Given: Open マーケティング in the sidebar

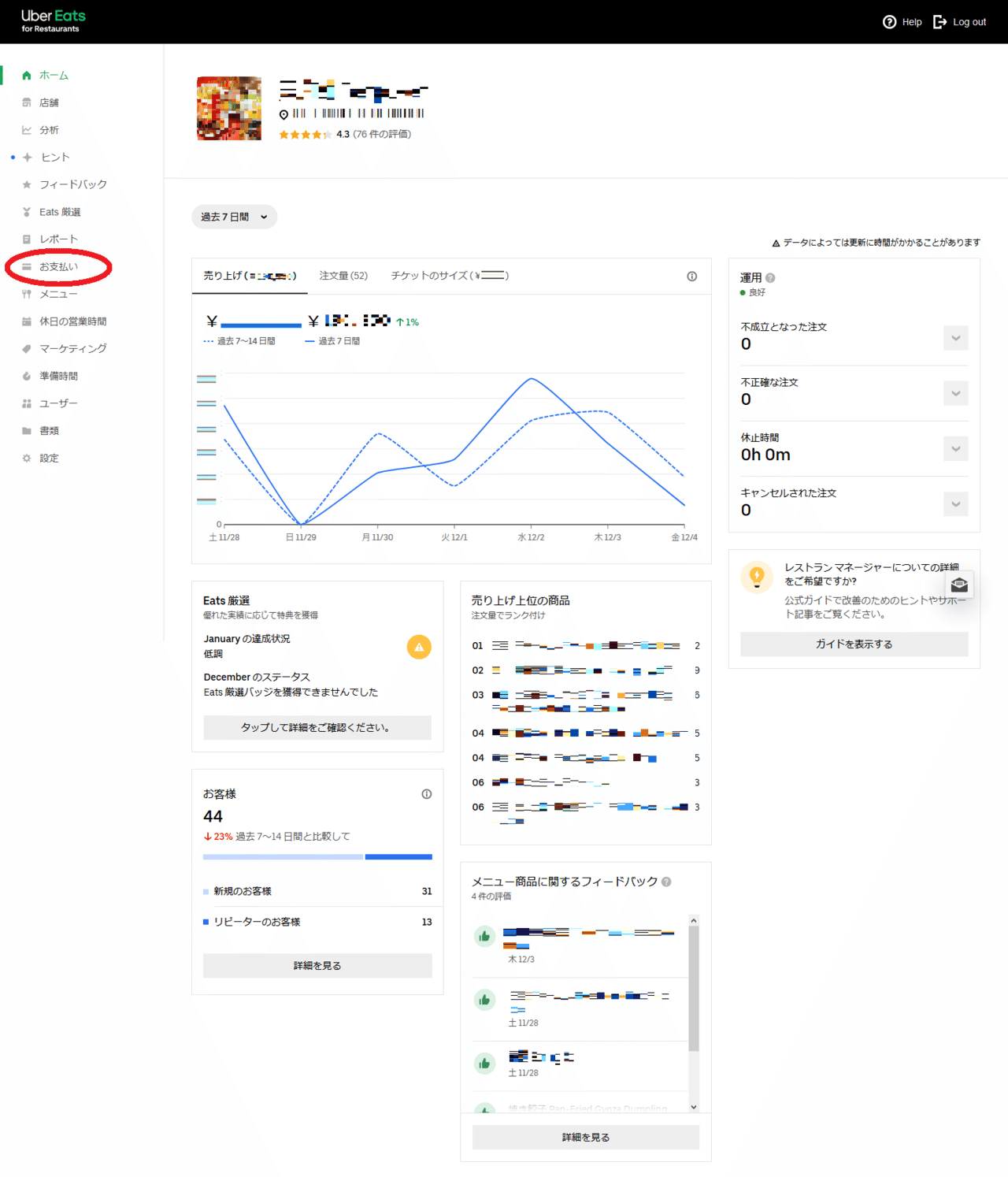Looking at the screenshot, I should point(73,349).
